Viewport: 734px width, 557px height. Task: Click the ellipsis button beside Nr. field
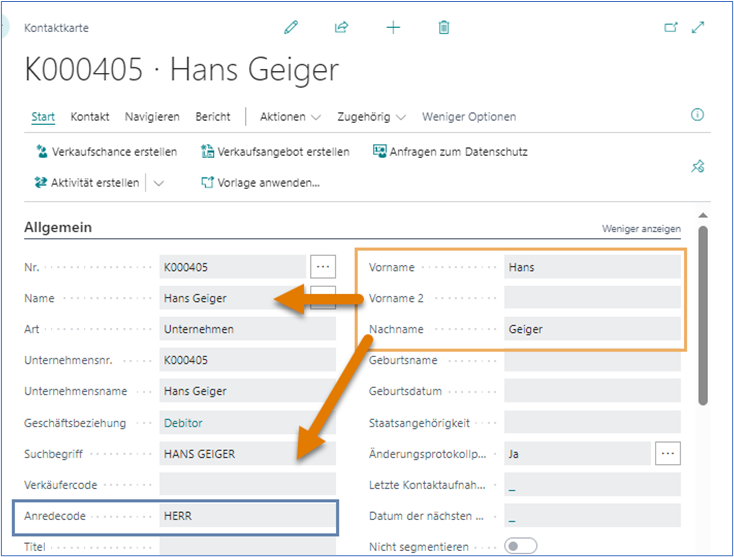click(x=322, y=267)
